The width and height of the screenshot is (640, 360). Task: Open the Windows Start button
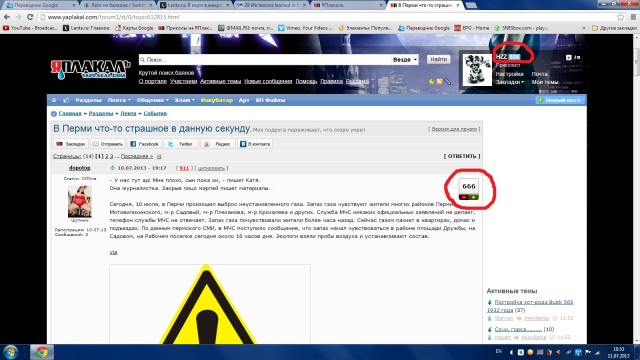point(11,352)
